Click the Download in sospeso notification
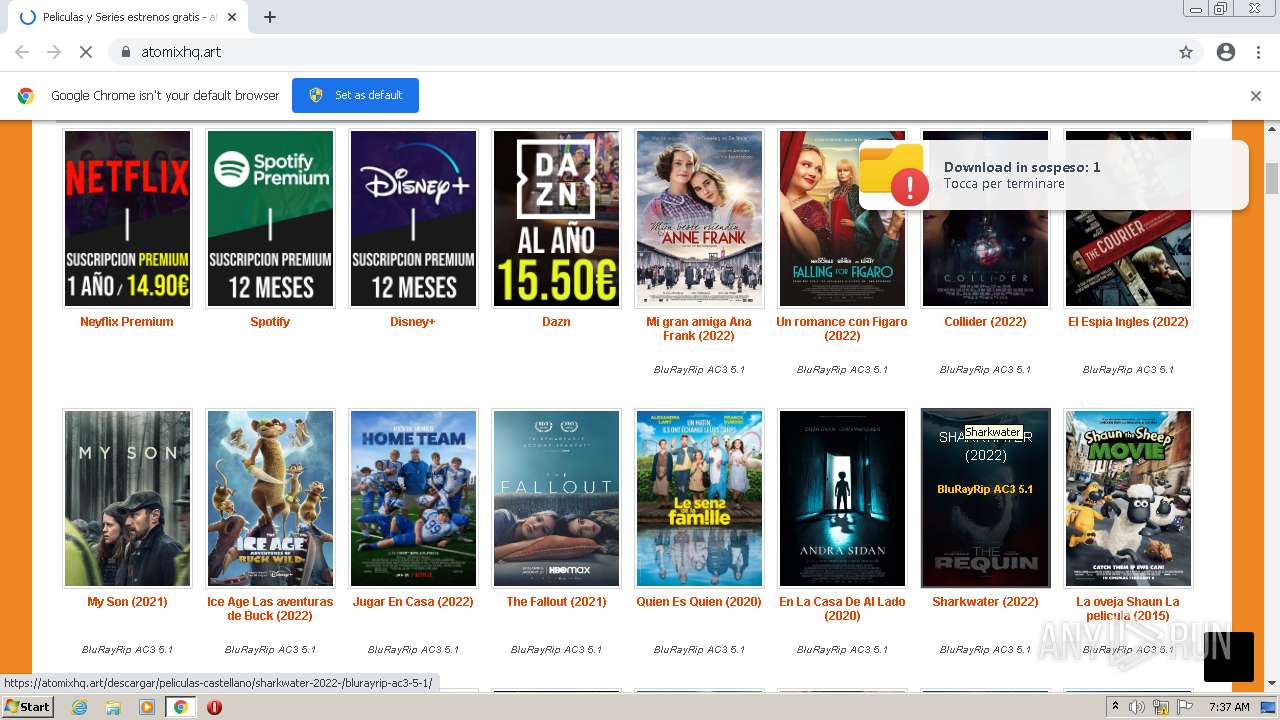The image size is (1280, 720). (1053, 175)
